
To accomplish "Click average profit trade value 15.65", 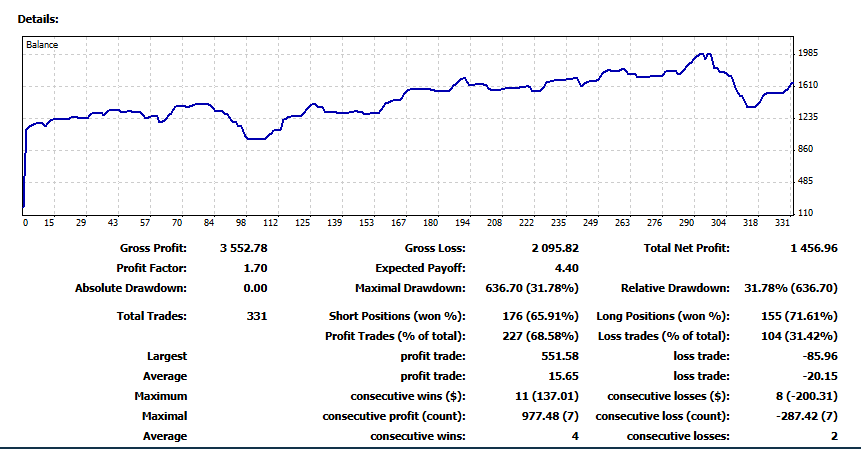I will pyautogui.click(x=563, y=376).
